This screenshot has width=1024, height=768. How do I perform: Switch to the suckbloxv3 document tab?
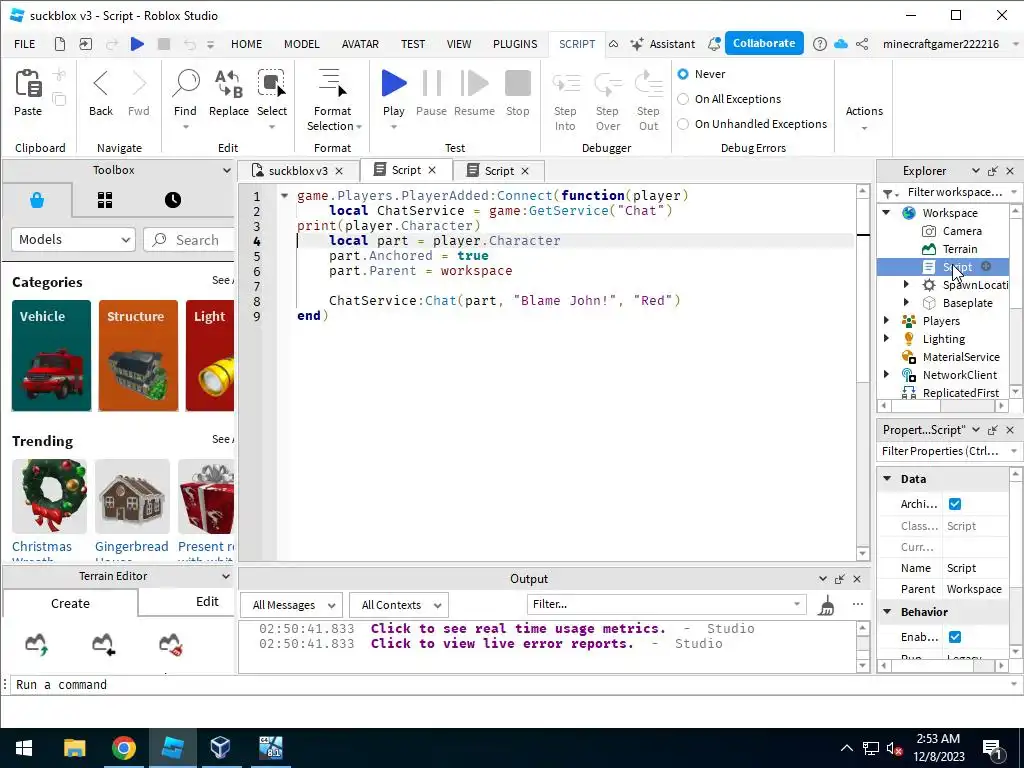point(298,170)
